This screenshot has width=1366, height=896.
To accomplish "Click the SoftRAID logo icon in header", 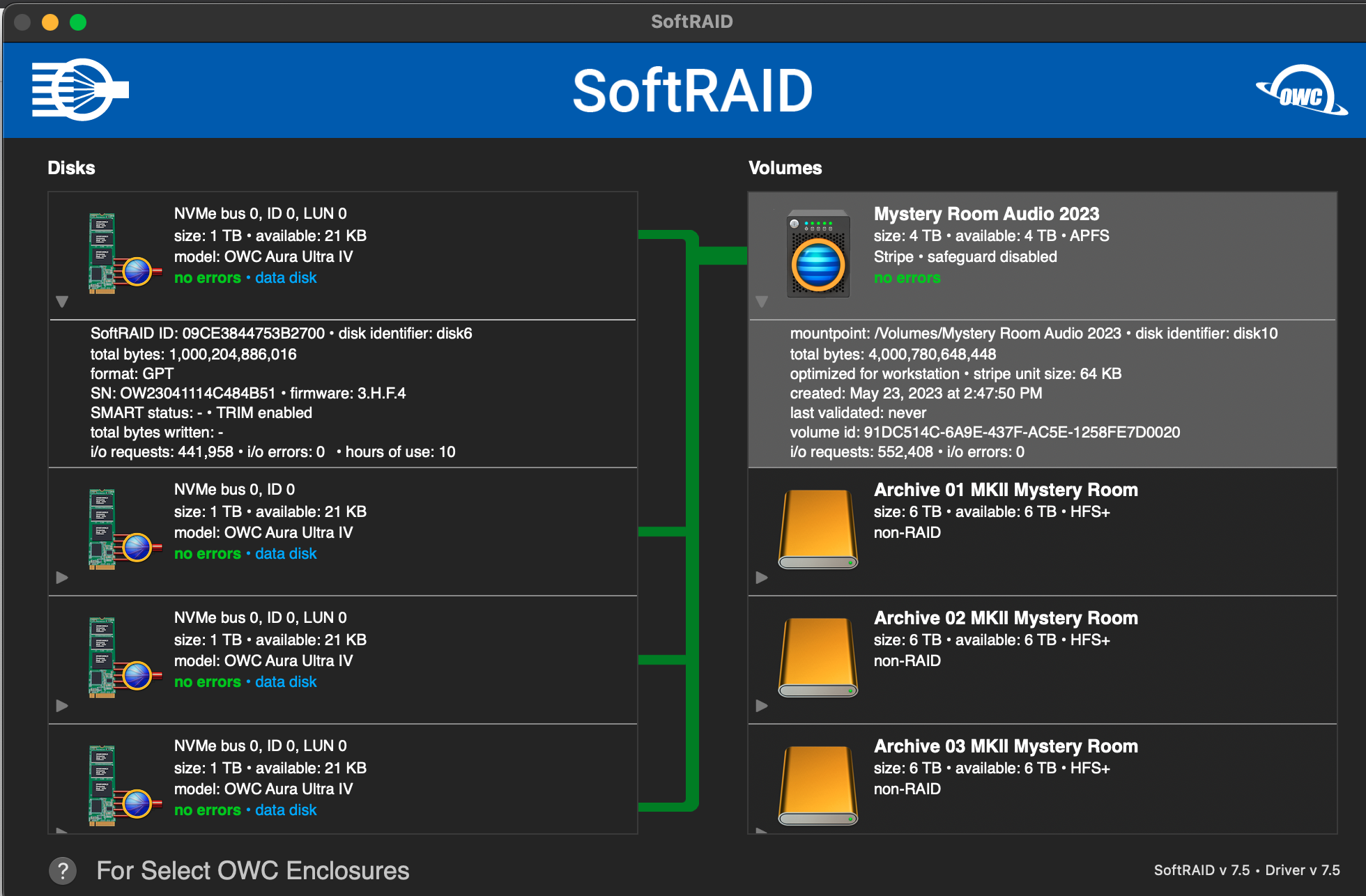I will 80,90.
